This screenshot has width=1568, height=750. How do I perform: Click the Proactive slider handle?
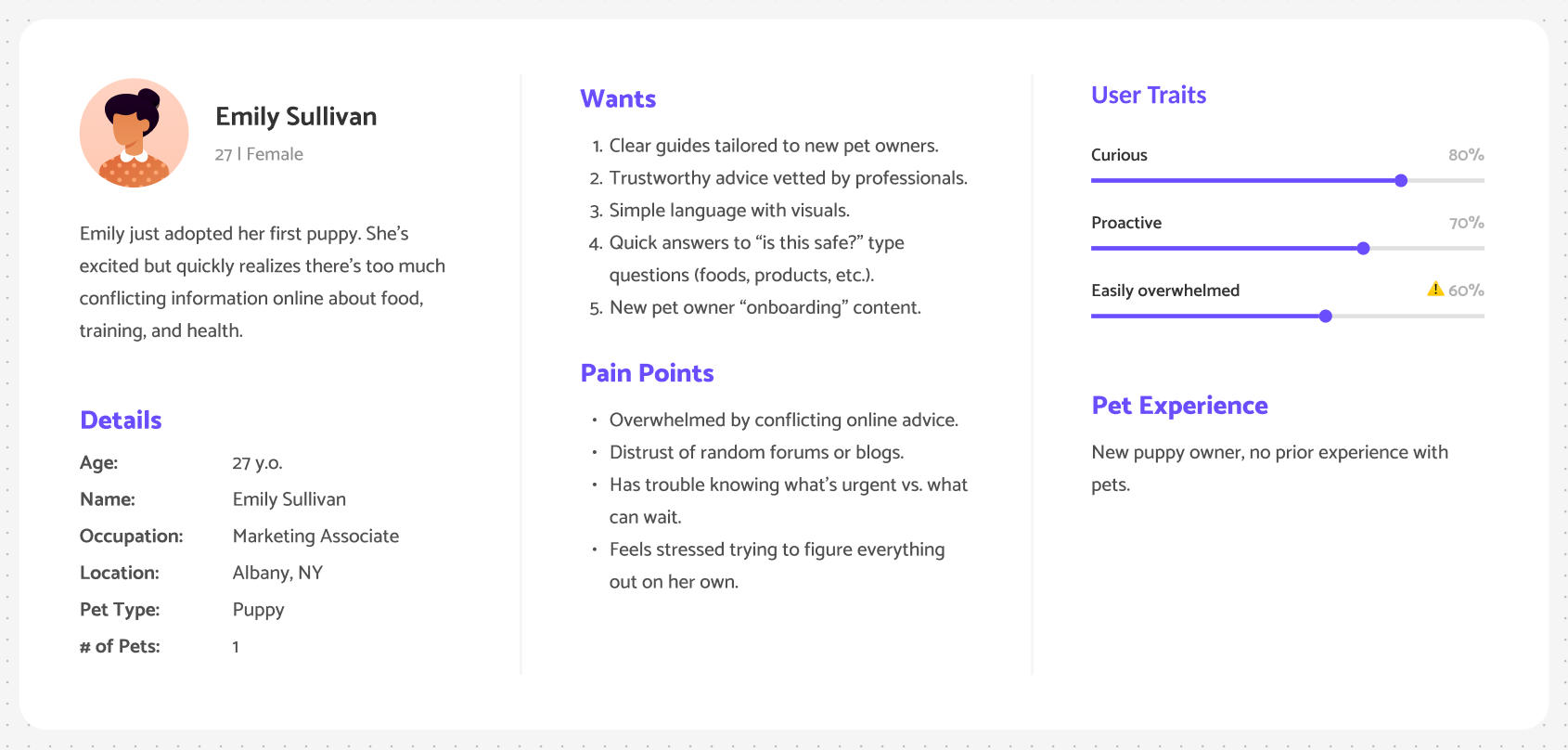[x=1363, y=249]
